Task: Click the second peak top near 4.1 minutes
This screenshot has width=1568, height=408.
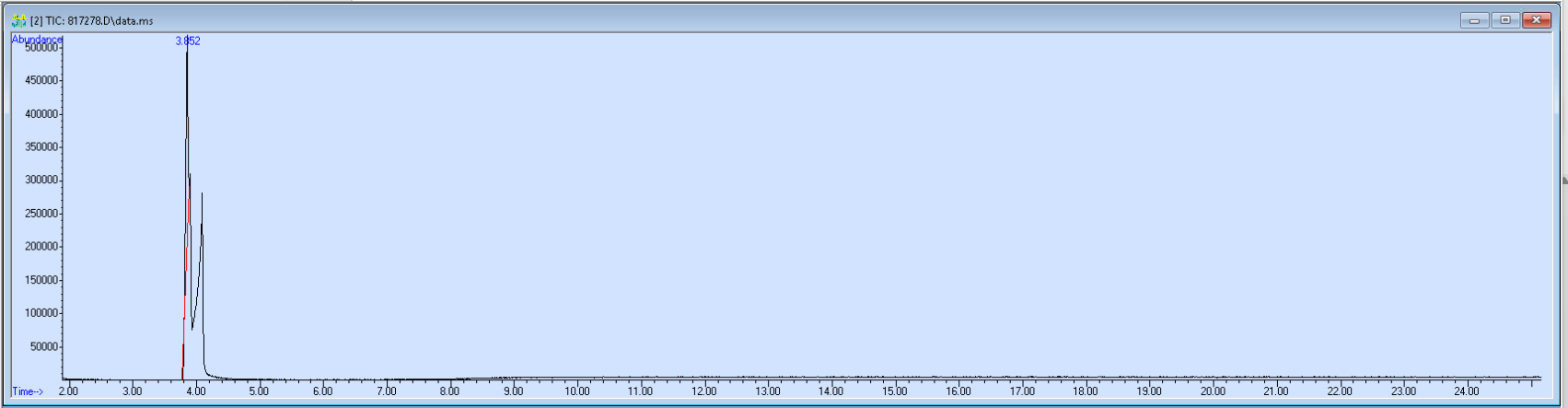Action: 202,195
